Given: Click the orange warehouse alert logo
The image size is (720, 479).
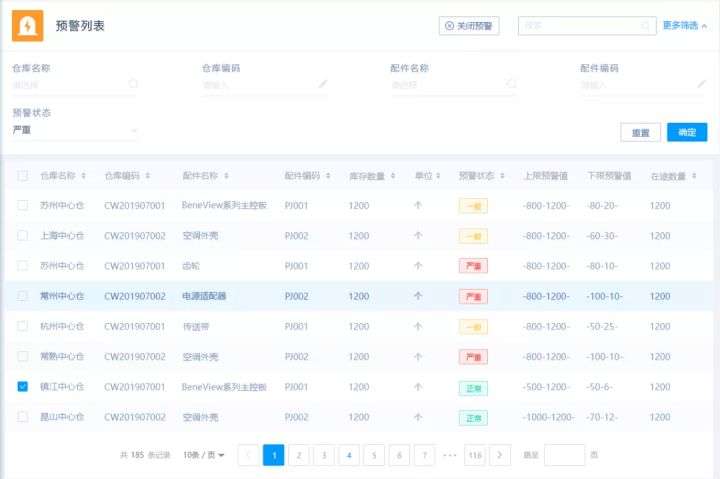Looking at the screenshot, I should click(x=27, y=26).
